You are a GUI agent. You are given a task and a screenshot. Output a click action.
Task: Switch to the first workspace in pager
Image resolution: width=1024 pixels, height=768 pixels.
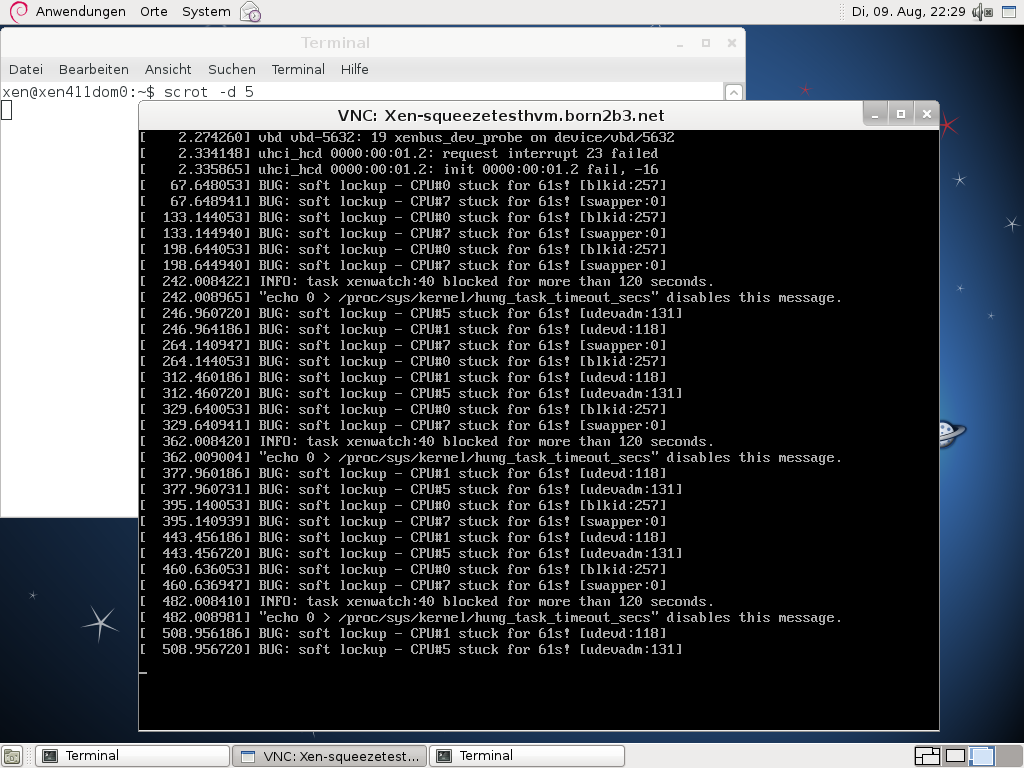tap(927, 756)
